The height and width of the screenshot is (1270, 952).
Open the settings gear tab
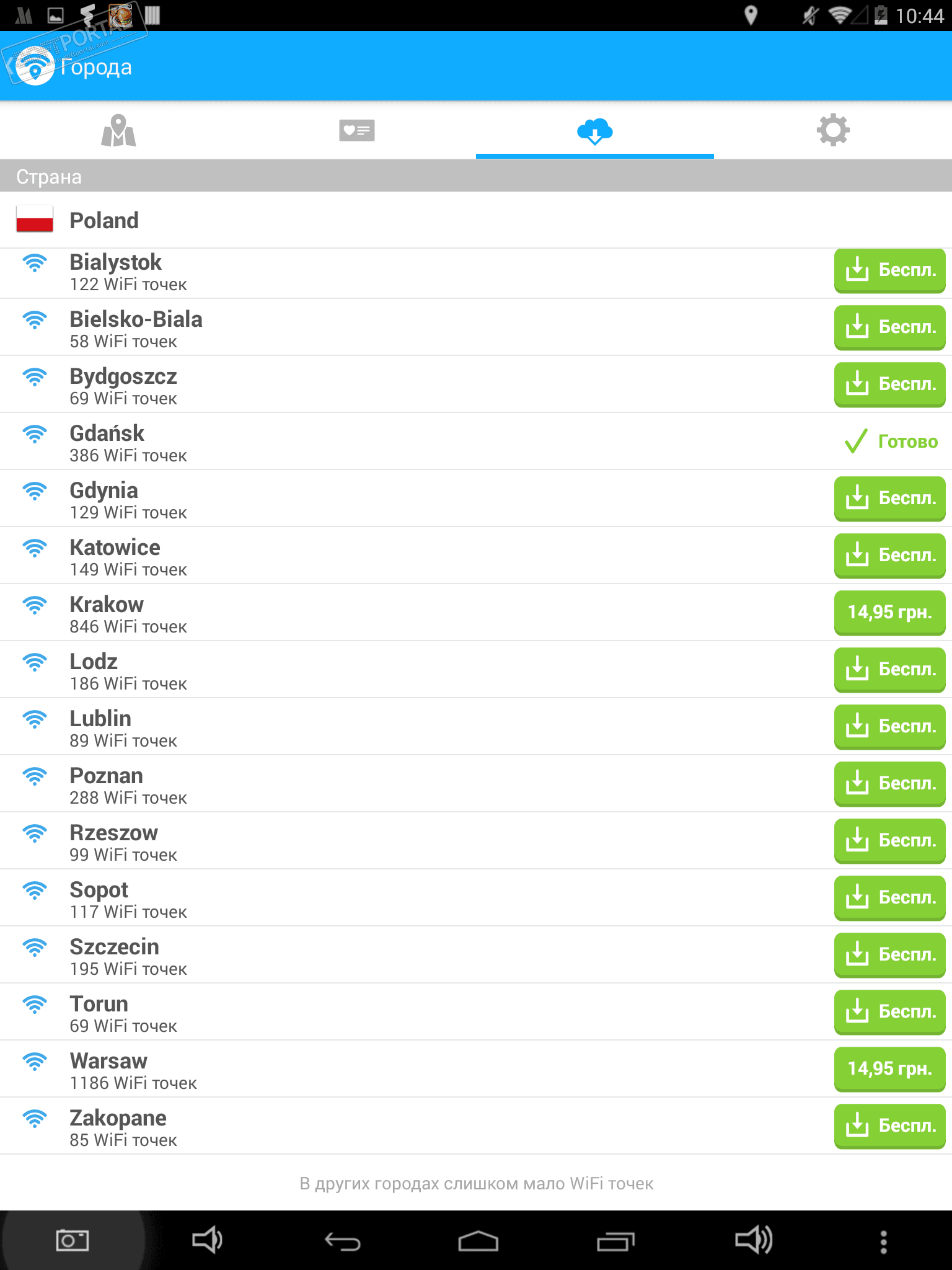(833, 130)
